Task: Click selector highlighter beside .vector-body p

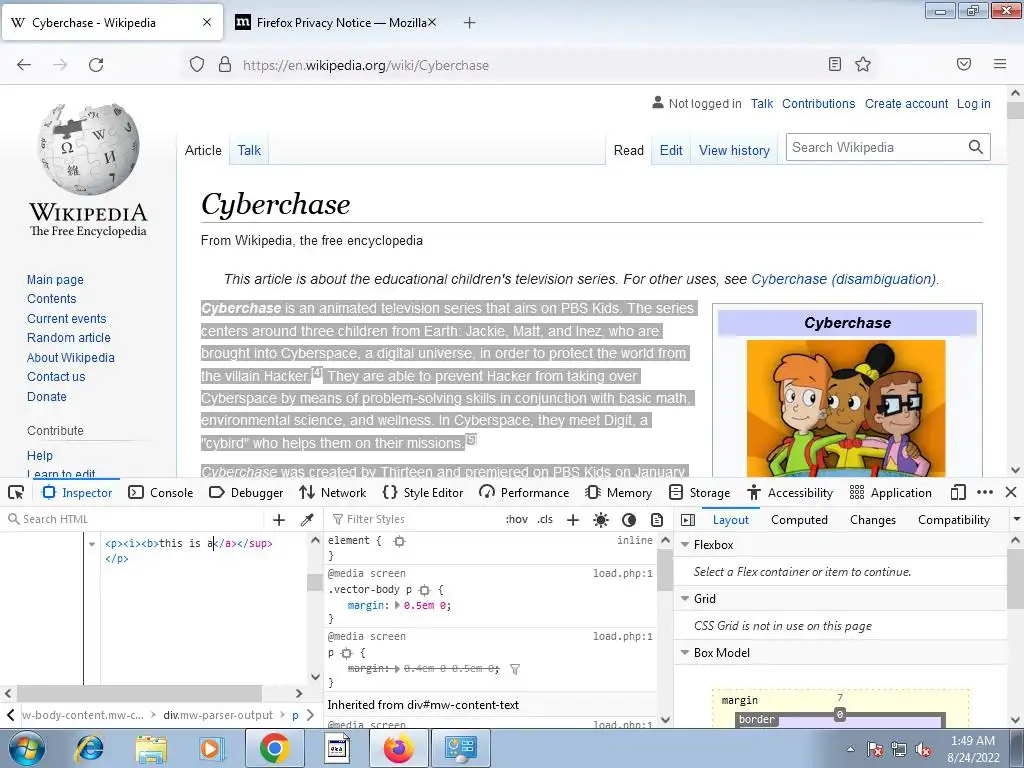Action: pyautogui.click(x=424, y=590)
